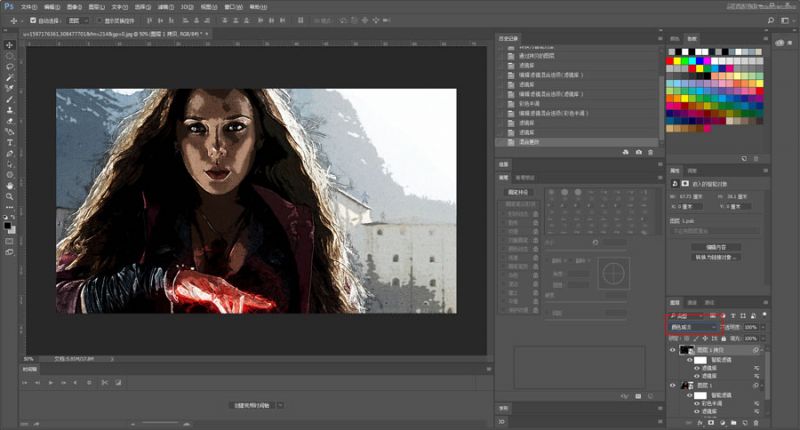Select the Zoom magnifier tool

point(10,197)
